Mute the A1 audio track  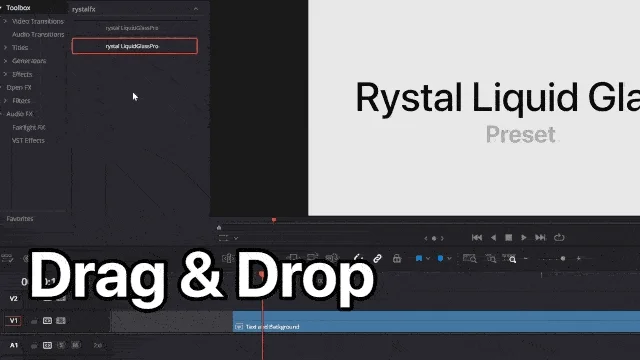76,345
